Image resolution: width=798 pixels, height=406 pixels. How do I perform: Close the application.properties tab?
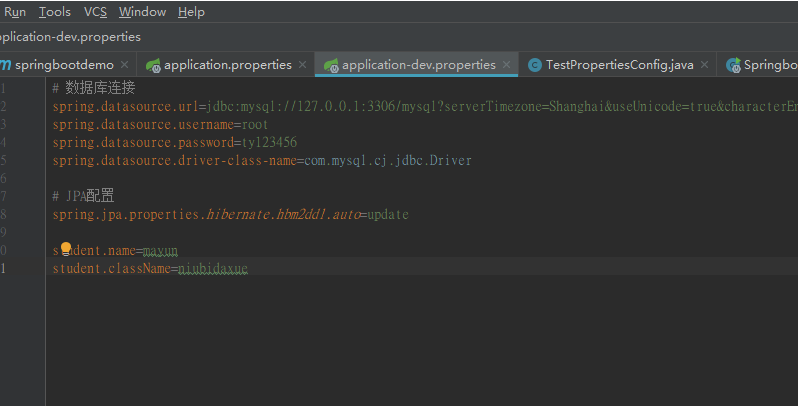[x=301, y=65]
